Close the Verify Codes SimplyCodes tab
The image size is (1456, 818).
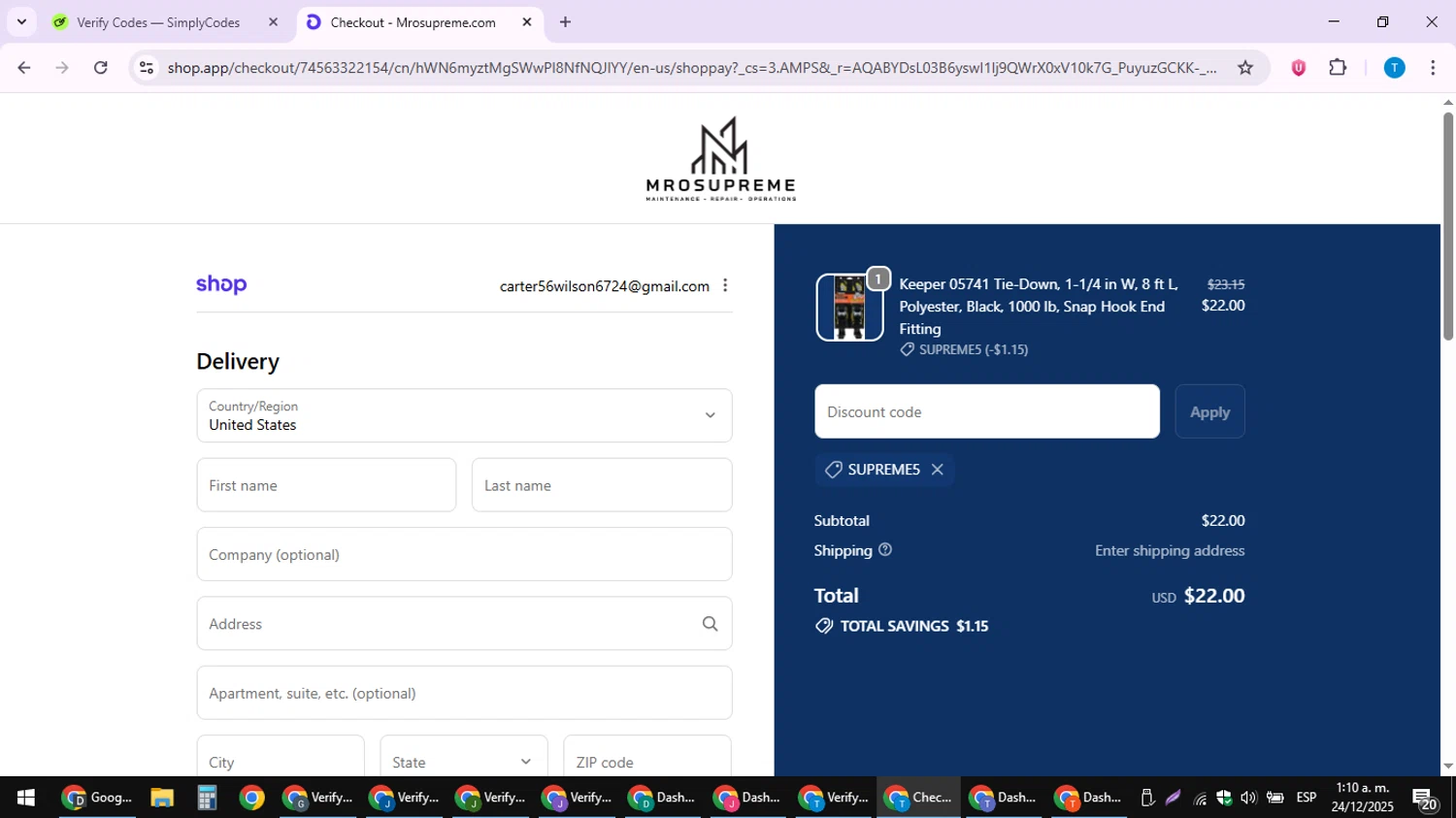click(273, 22)
